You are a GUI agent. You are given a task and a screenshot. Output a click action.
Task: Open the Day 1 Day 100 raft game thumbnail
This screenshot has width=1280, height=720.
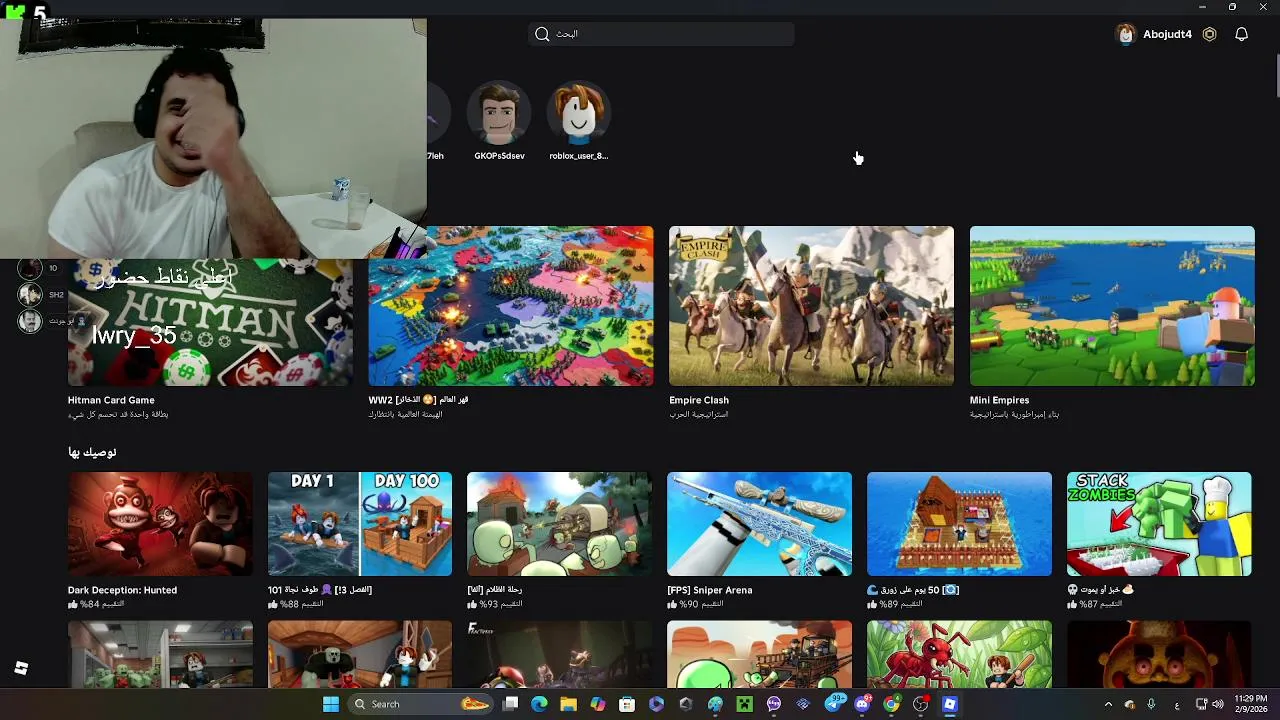click(x=360, y=524)
